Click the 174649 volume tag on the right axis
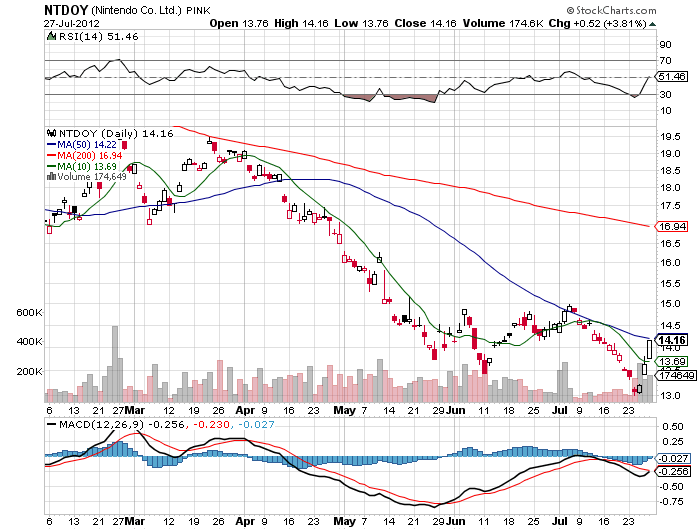700x530 pixels. click(x=677, y=376)
